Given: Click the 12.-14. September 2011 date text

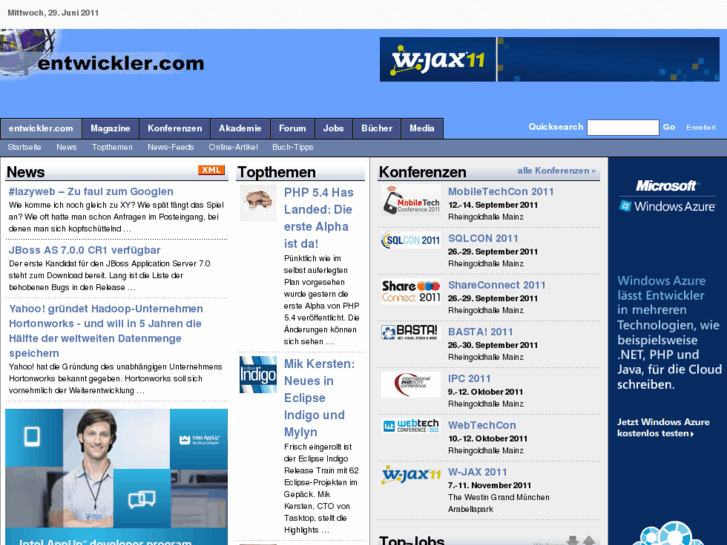Looking at the screenshot, I should (493, 205).
